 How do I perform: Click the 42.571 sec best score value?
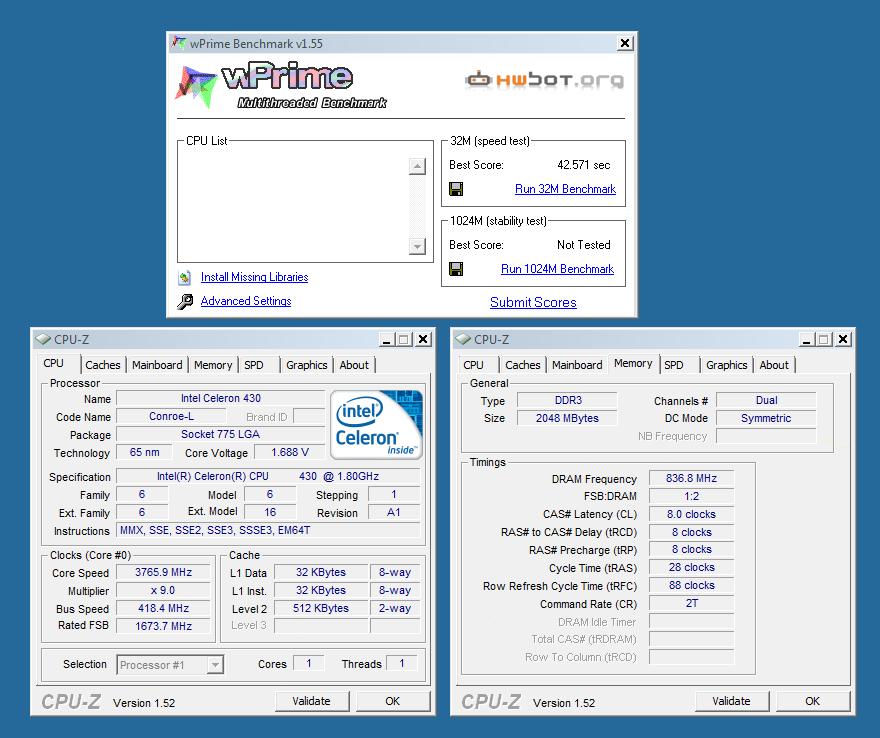coord(583,165)
